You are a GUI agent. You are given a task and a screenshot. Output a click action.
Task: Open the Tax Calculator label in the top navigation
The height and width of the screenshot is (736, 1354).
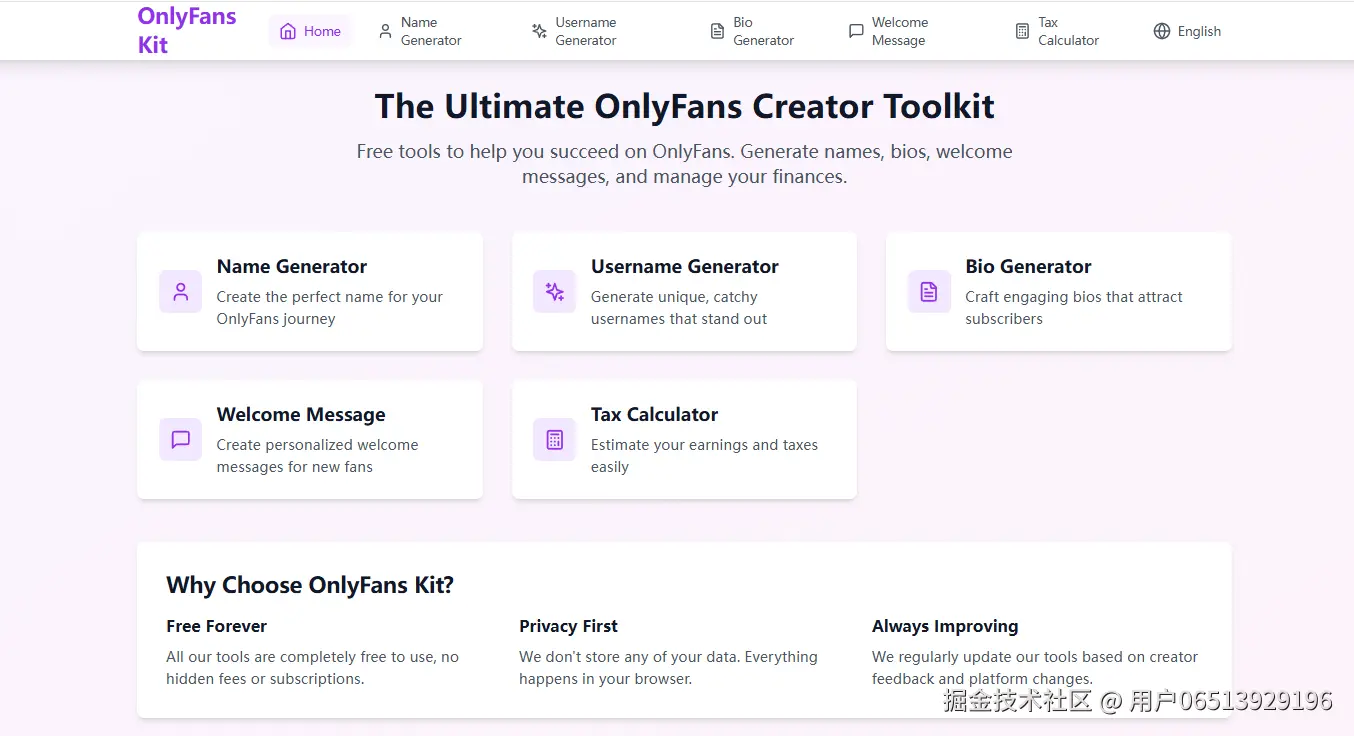tap(1068, 31)
